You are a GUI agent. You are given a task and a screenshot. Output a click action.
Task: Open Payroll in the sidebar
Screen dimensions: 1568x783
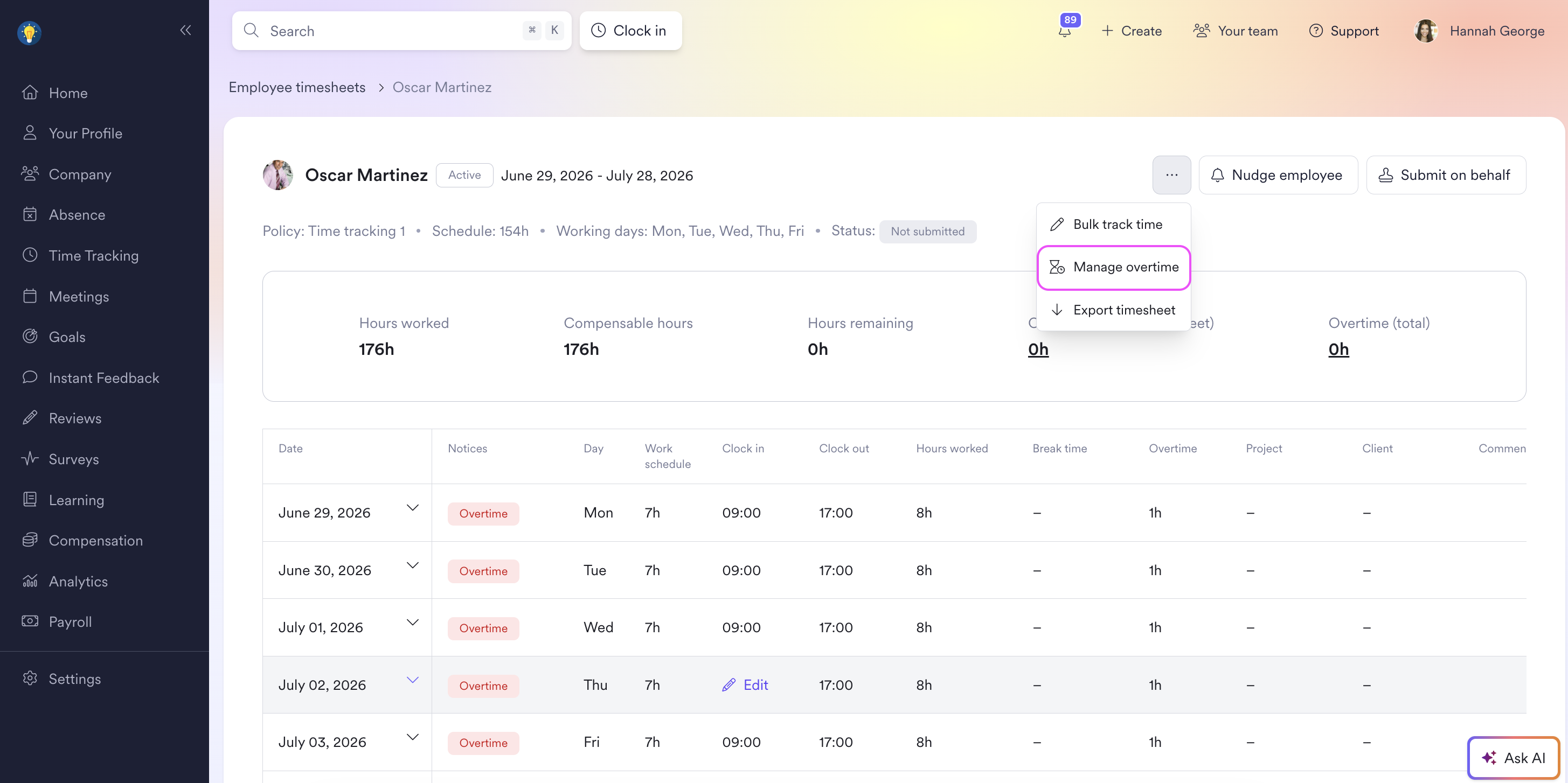pos(70,622)
